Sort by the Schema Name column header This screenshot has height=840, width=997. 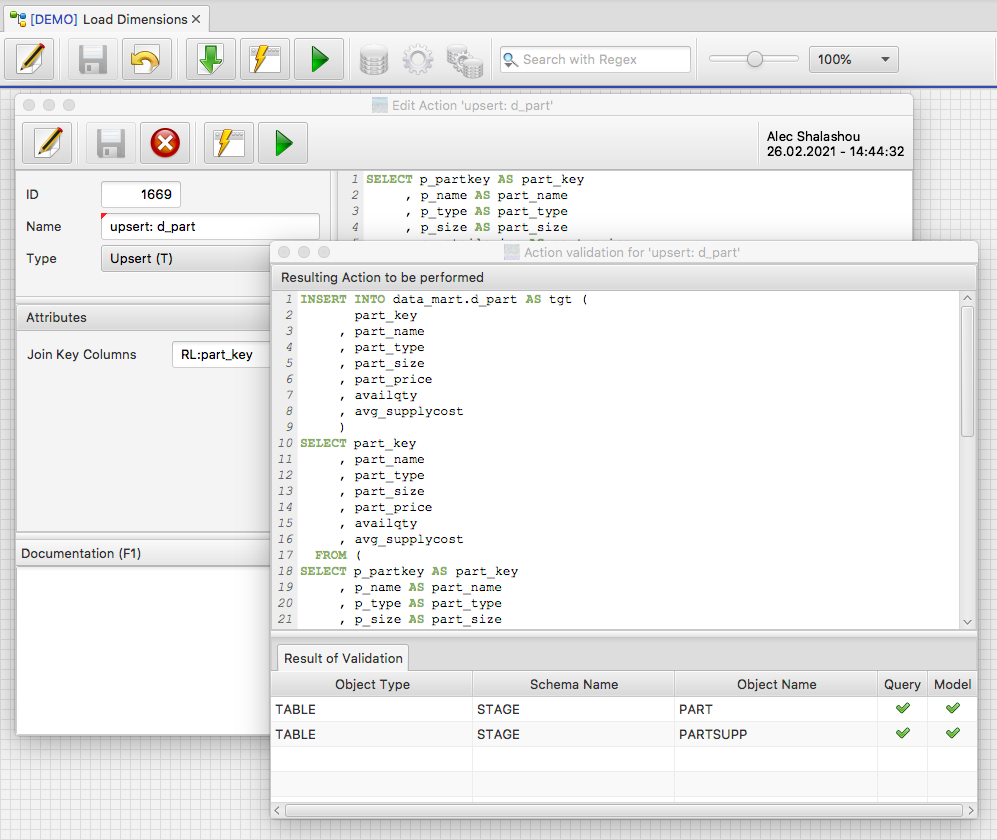point(573,685)
